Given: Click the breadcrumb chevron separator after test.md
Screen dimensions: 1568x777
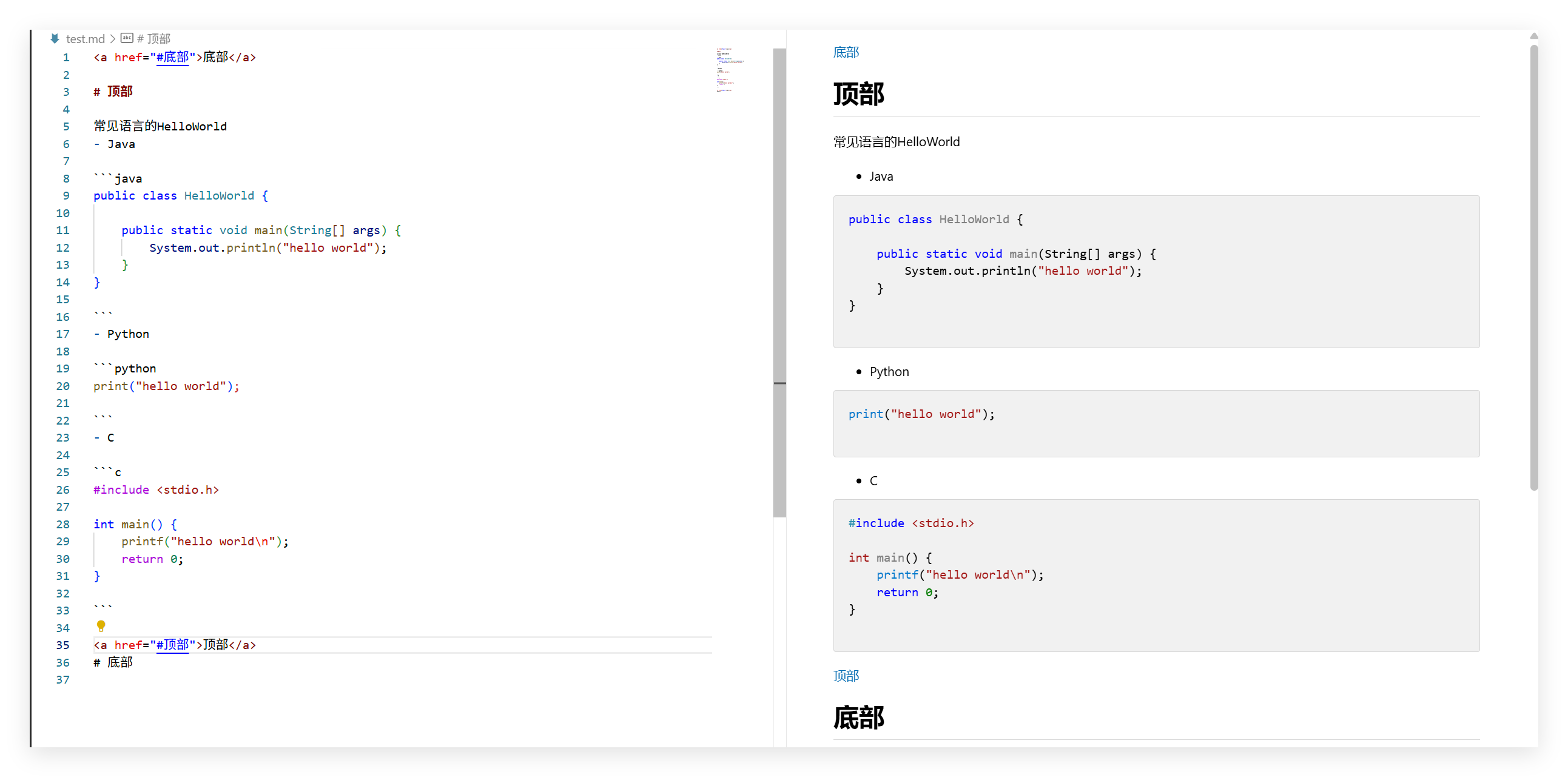Looking at the screenshot, I should click(113, 38).
